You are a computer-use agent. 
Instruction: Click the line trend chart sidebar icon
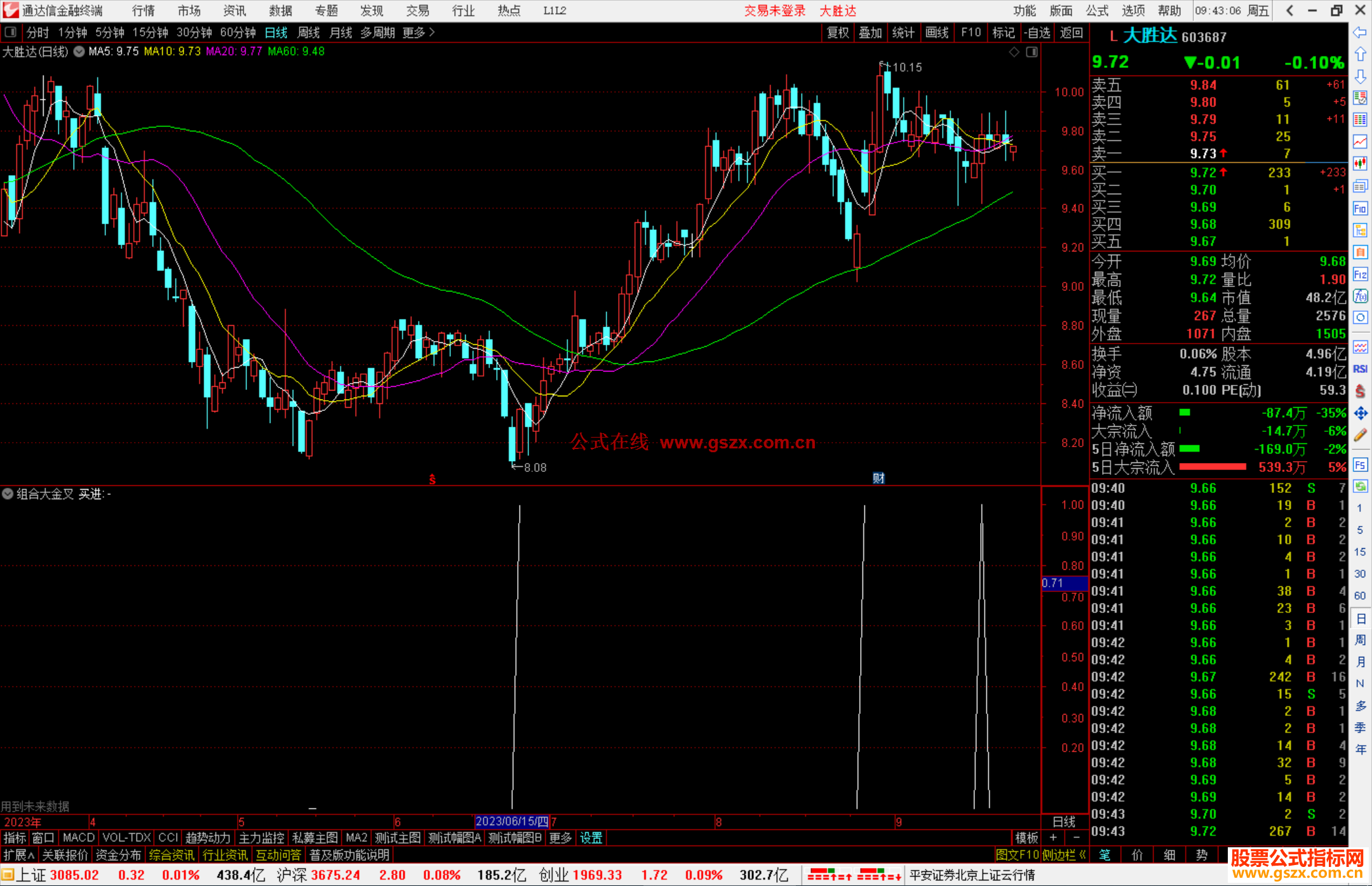(x=1360, y=141)
